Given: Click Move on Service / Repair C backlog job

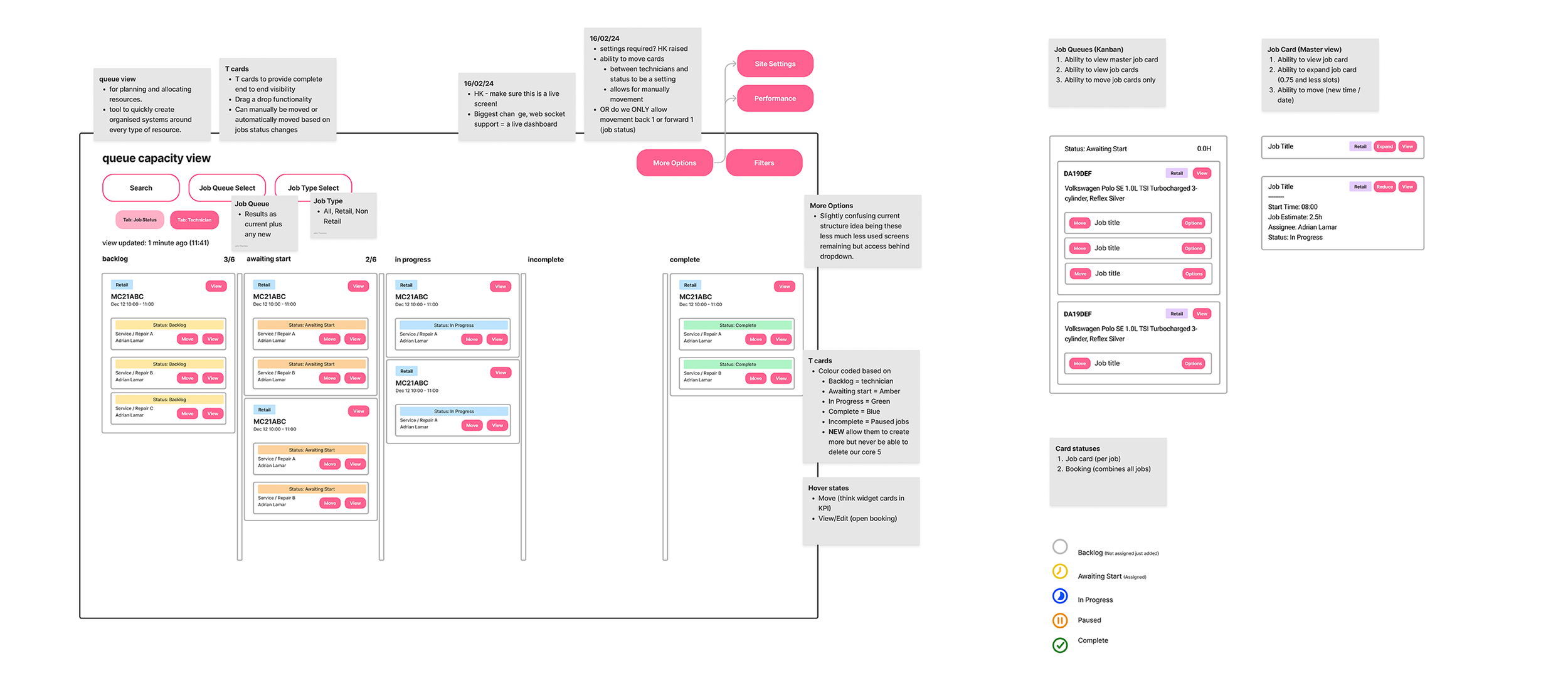Looking at the screenshot, I should coord(187,413).
